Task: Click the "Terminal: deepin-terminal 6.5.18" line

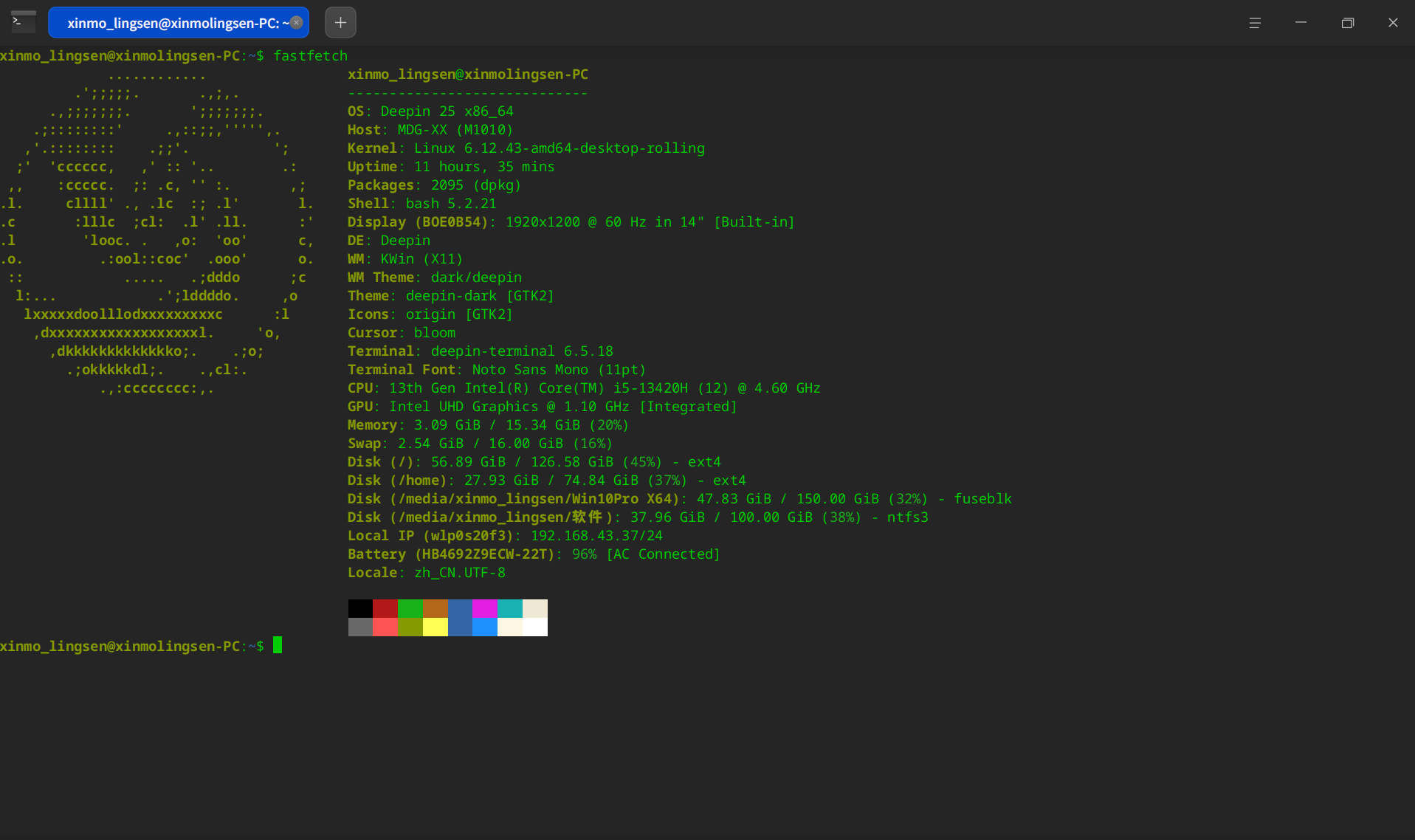Action: point(481,351)
